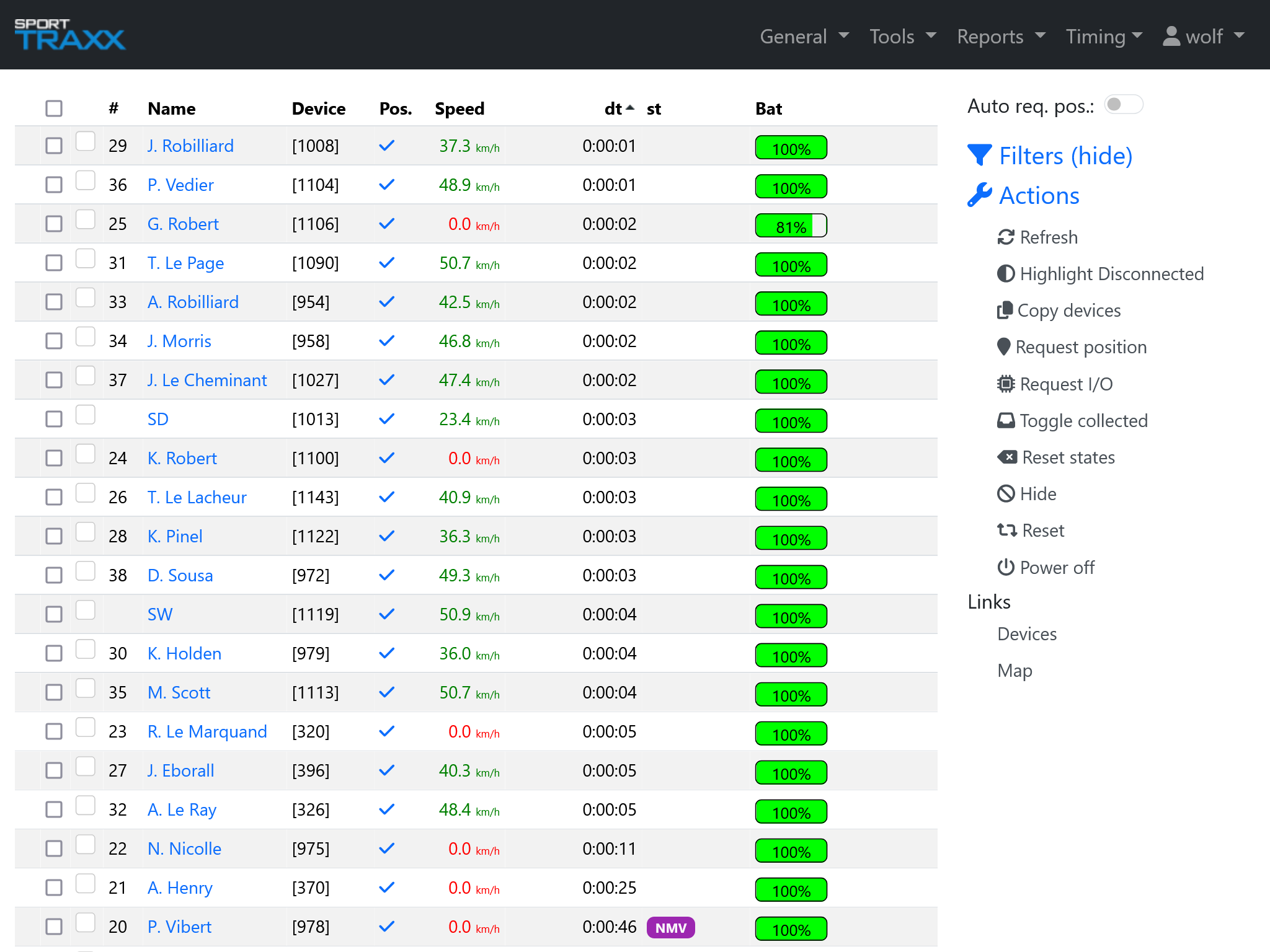Click the Refresh action icon
The image size is (1270, 952).
coord(1006,237)
